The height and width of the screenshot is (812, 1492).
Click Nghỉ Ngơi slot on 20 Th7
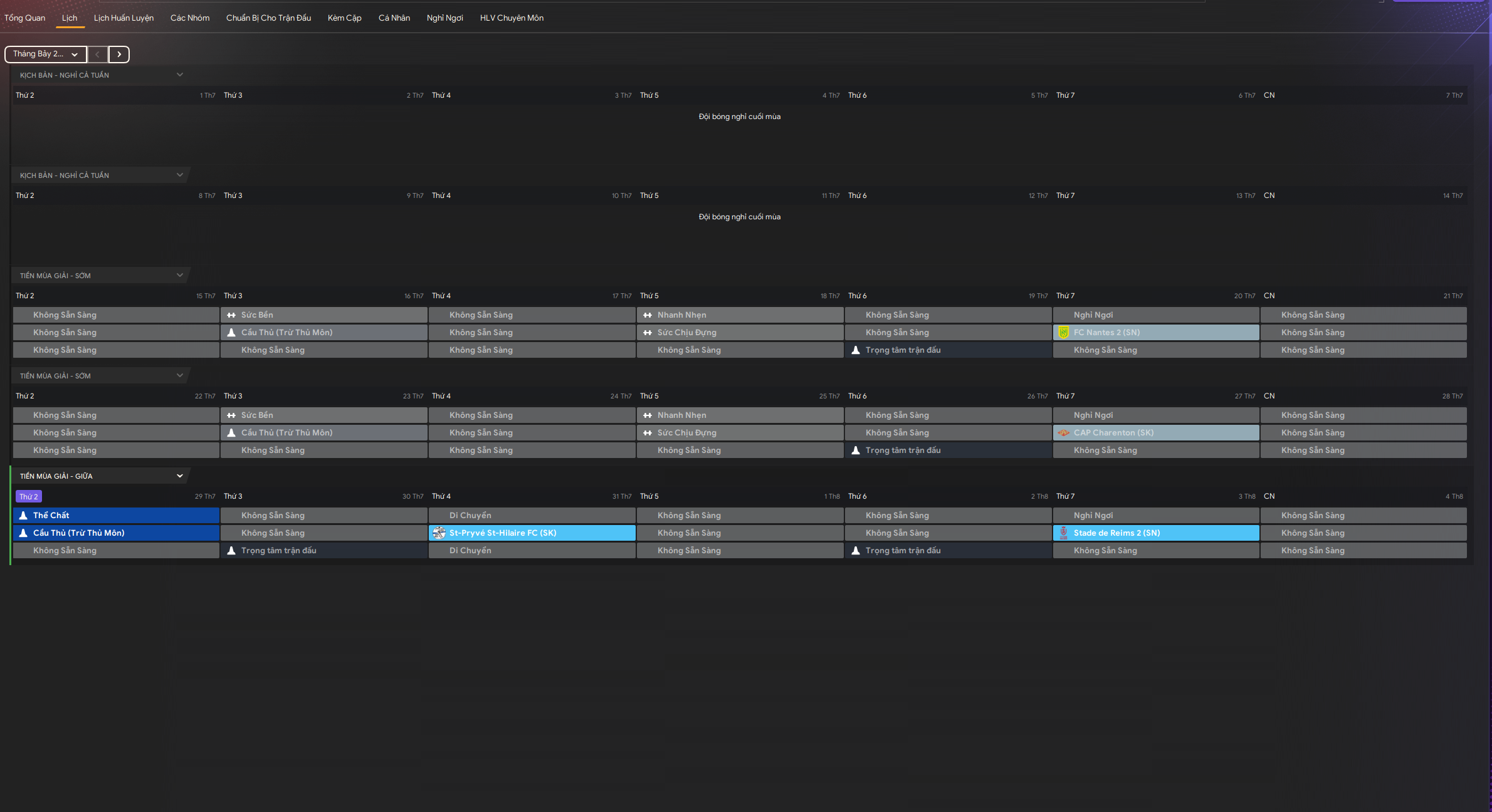coord(1156,315)
